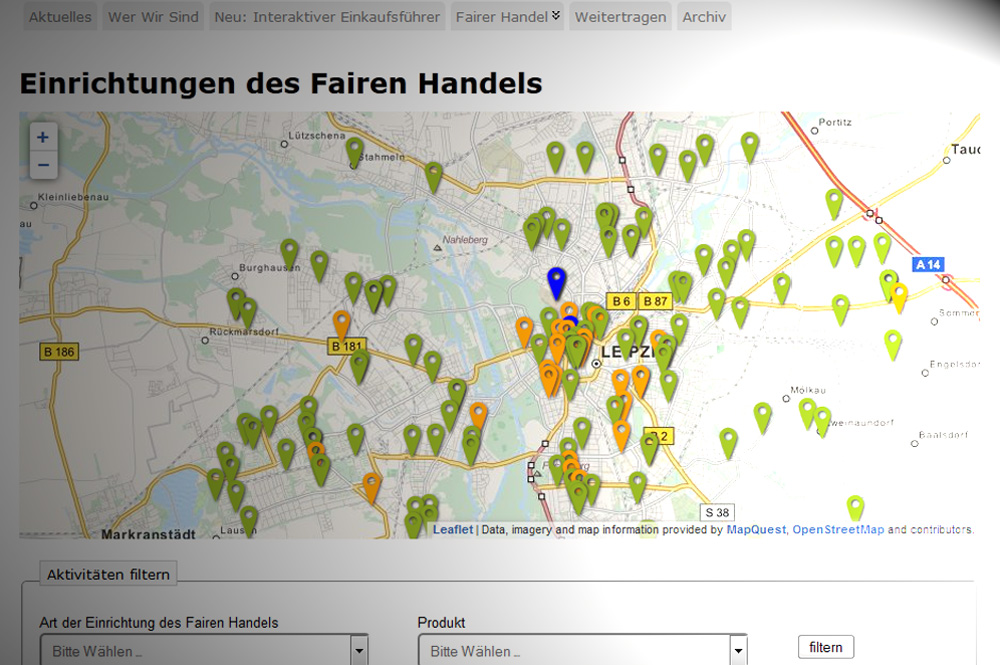Zoom in on the map
This screenshot has height=665, width=1000.
pyautogui.click(x=42, y=136)
